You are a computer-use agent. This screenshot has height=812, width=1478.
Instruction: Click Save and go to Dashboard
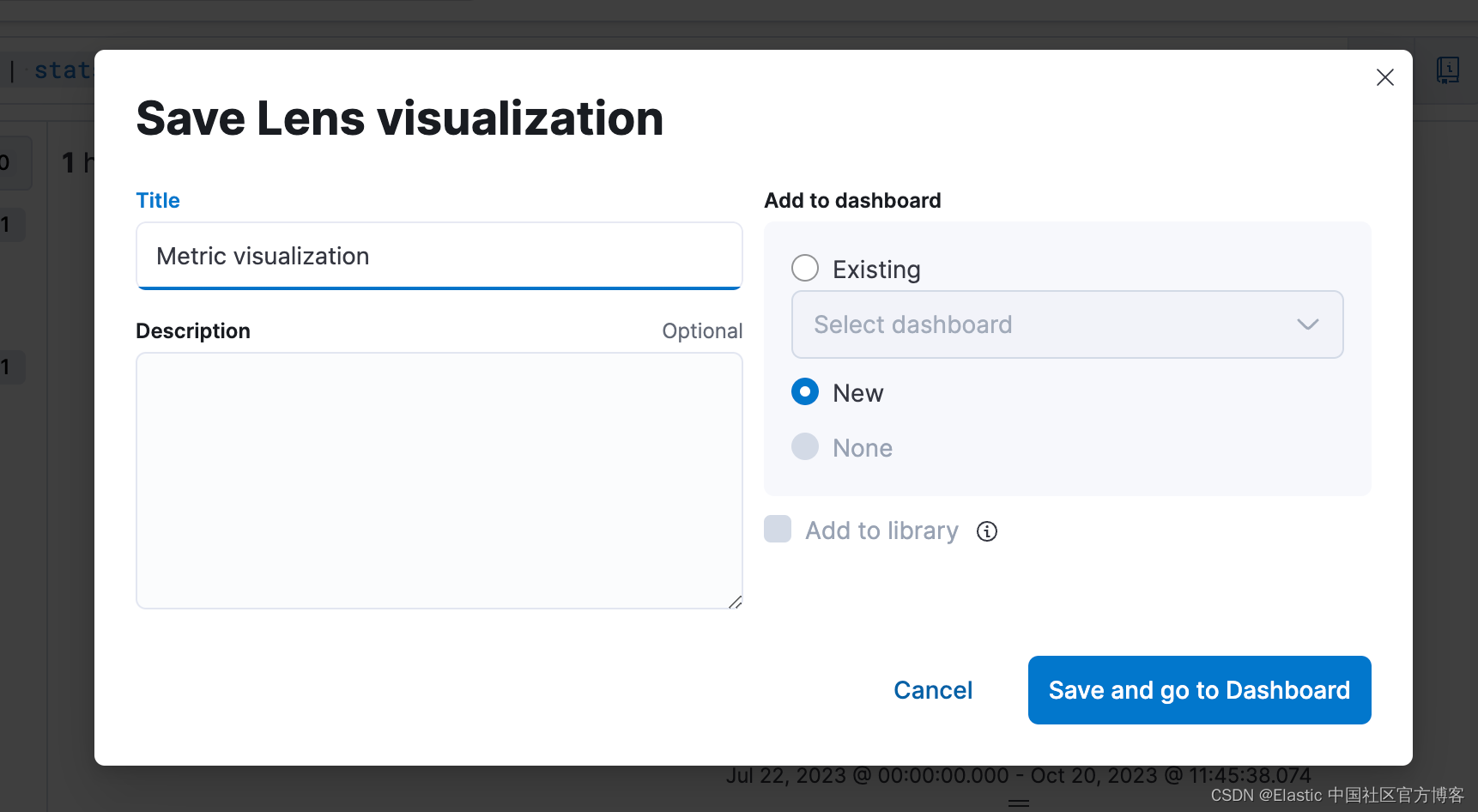click(1199, 690)
